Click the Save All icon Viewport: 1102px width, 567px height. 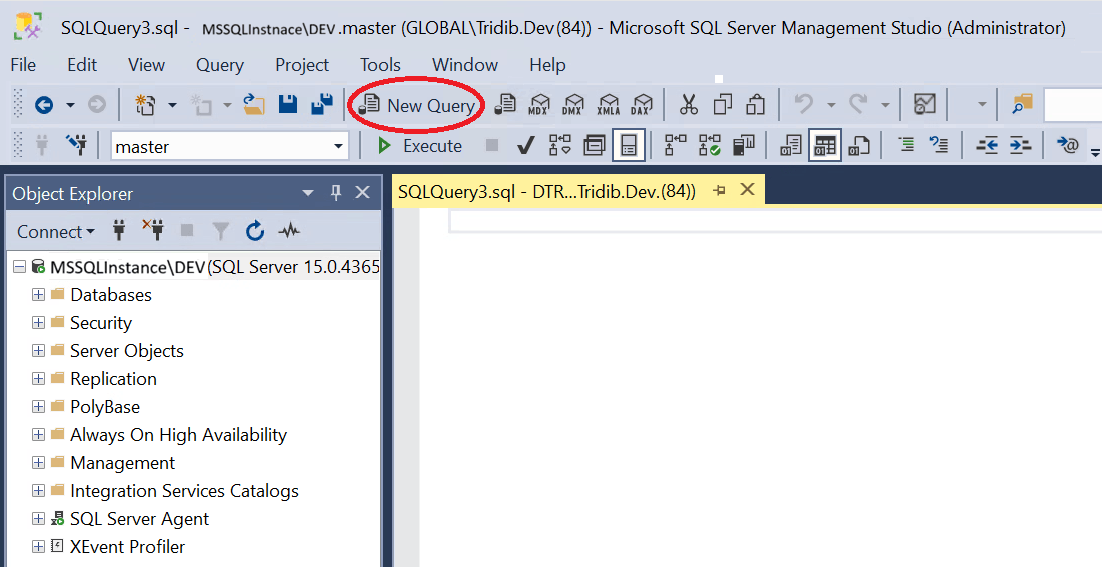[322, 105]
